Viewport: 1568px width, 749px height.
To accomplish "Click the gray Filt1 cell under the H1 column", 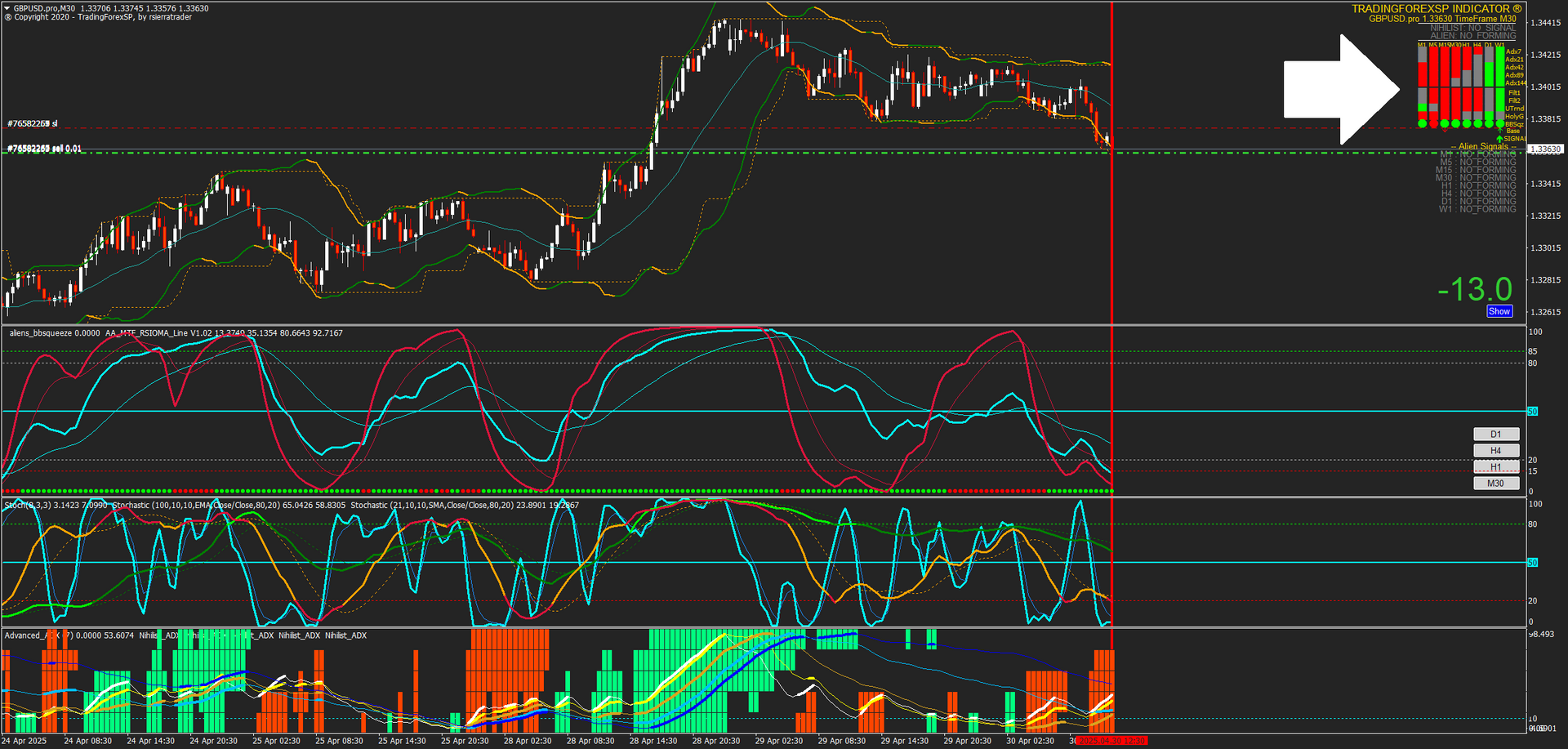I will coord(1466,93).
